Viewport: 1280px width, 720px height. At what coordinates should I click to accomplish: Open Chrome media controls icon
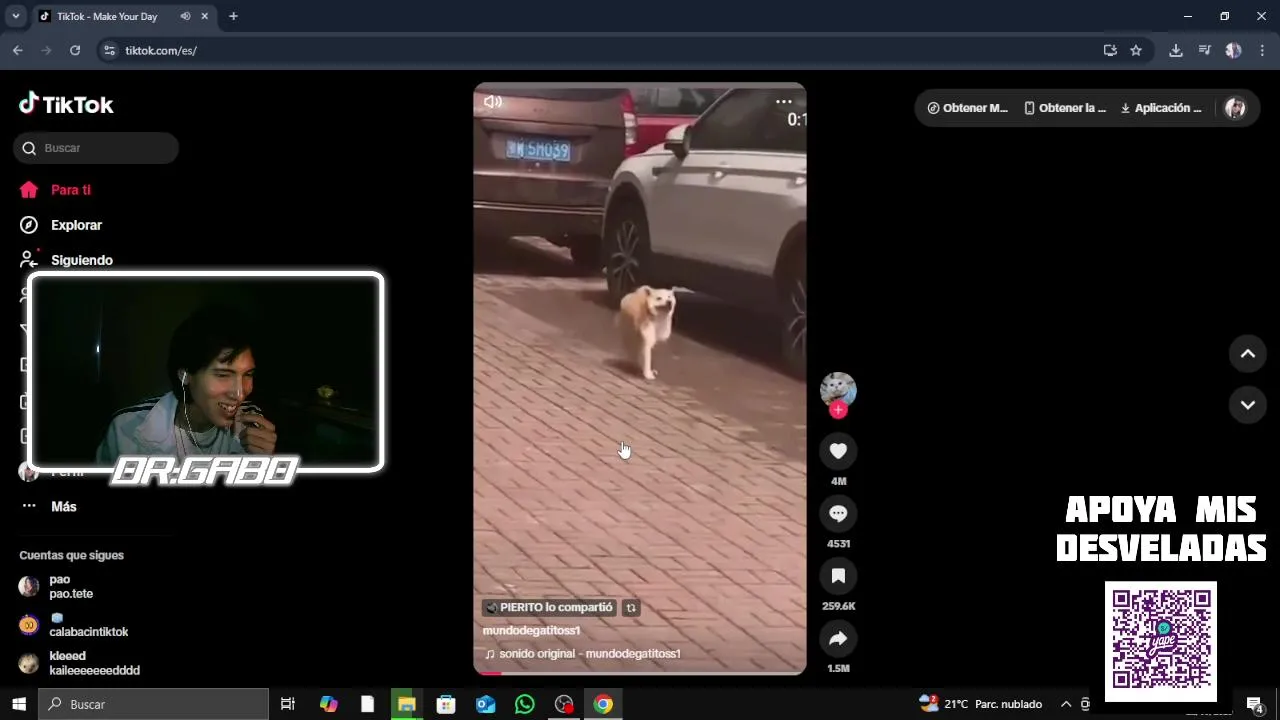[x=1204, y=50]
